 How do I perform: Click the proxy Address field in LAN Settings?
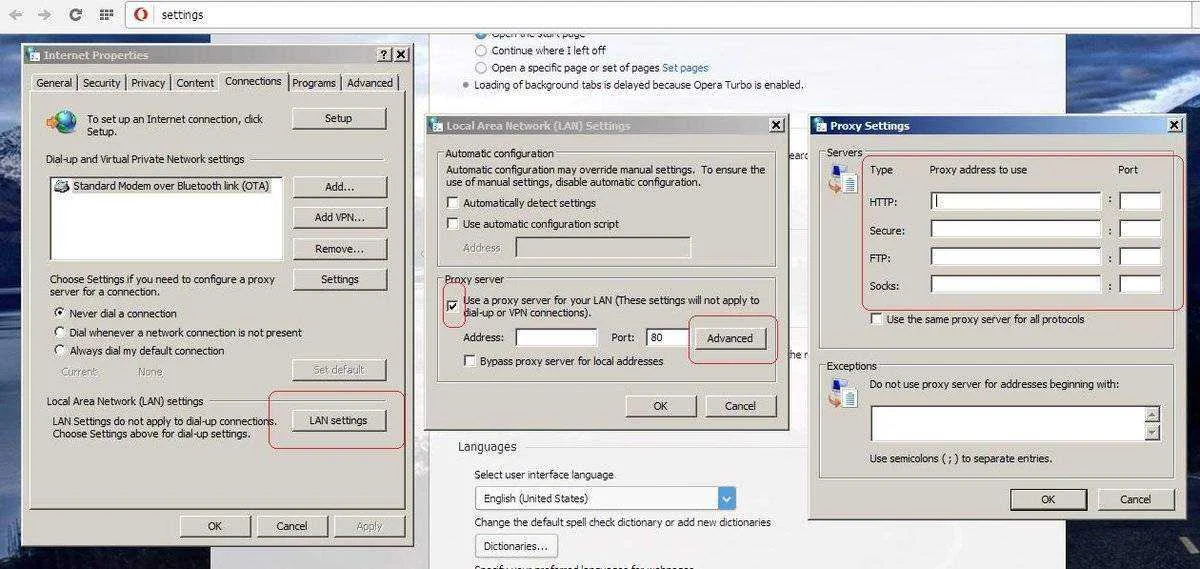[x=556, y=338]
